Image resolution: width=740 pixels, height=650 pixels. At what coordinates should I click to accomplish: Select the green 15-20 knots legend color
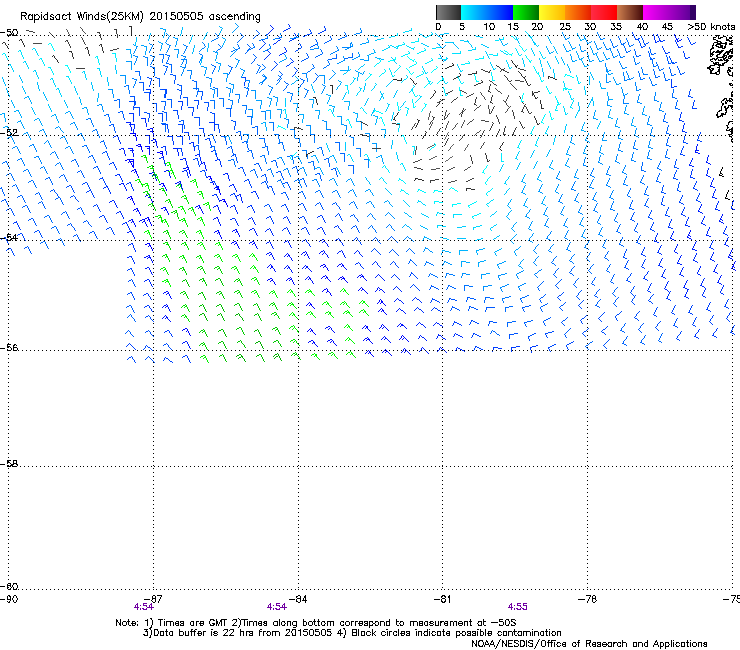pyautogui.click(x=526, y=12)
